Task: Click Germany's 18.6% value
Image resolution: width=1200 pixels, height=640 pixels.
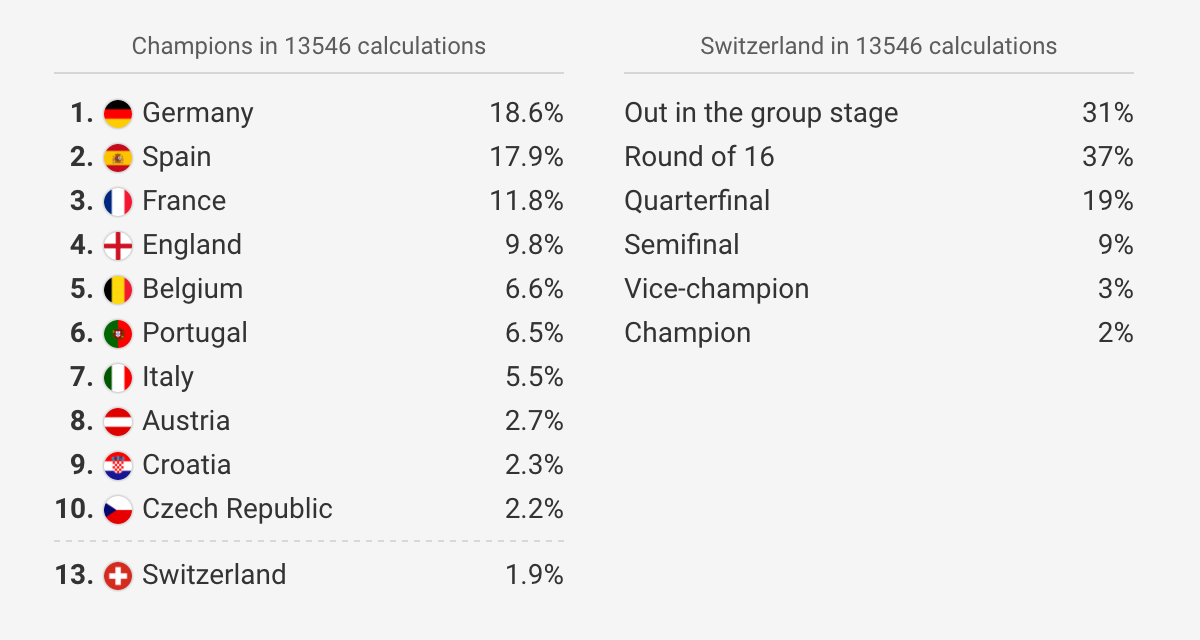Action: click(x=526, y=113)
